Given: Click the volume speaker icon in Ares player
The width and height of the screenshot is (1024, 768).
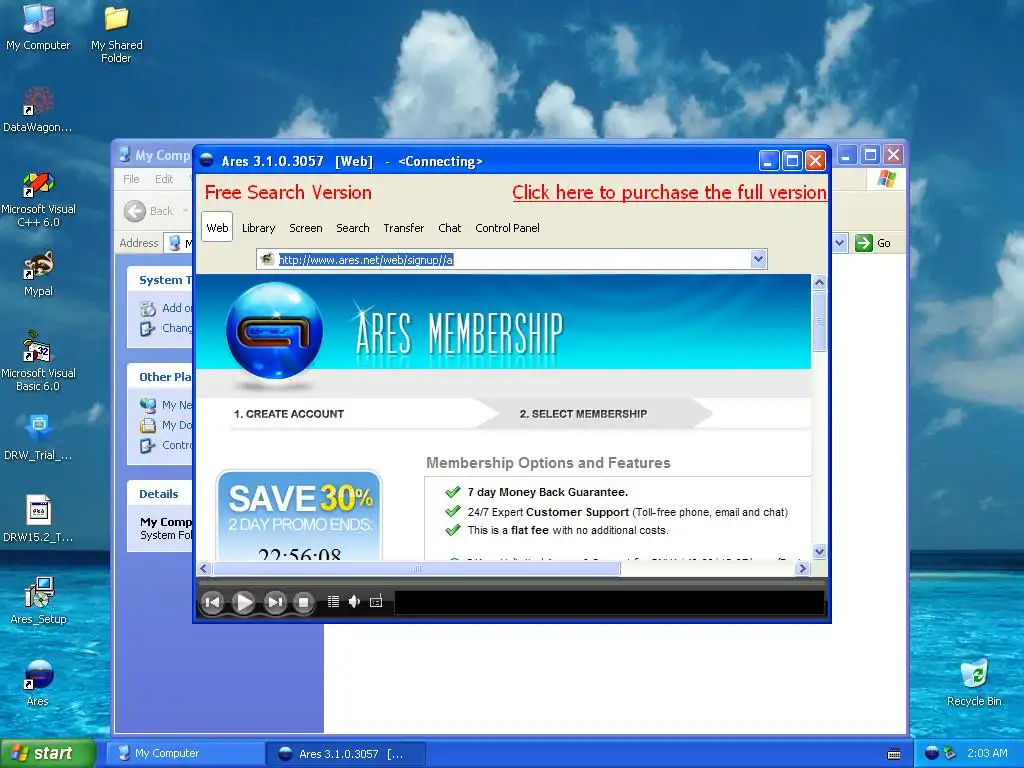Looking at the screenshot, I should pos(354,601).
